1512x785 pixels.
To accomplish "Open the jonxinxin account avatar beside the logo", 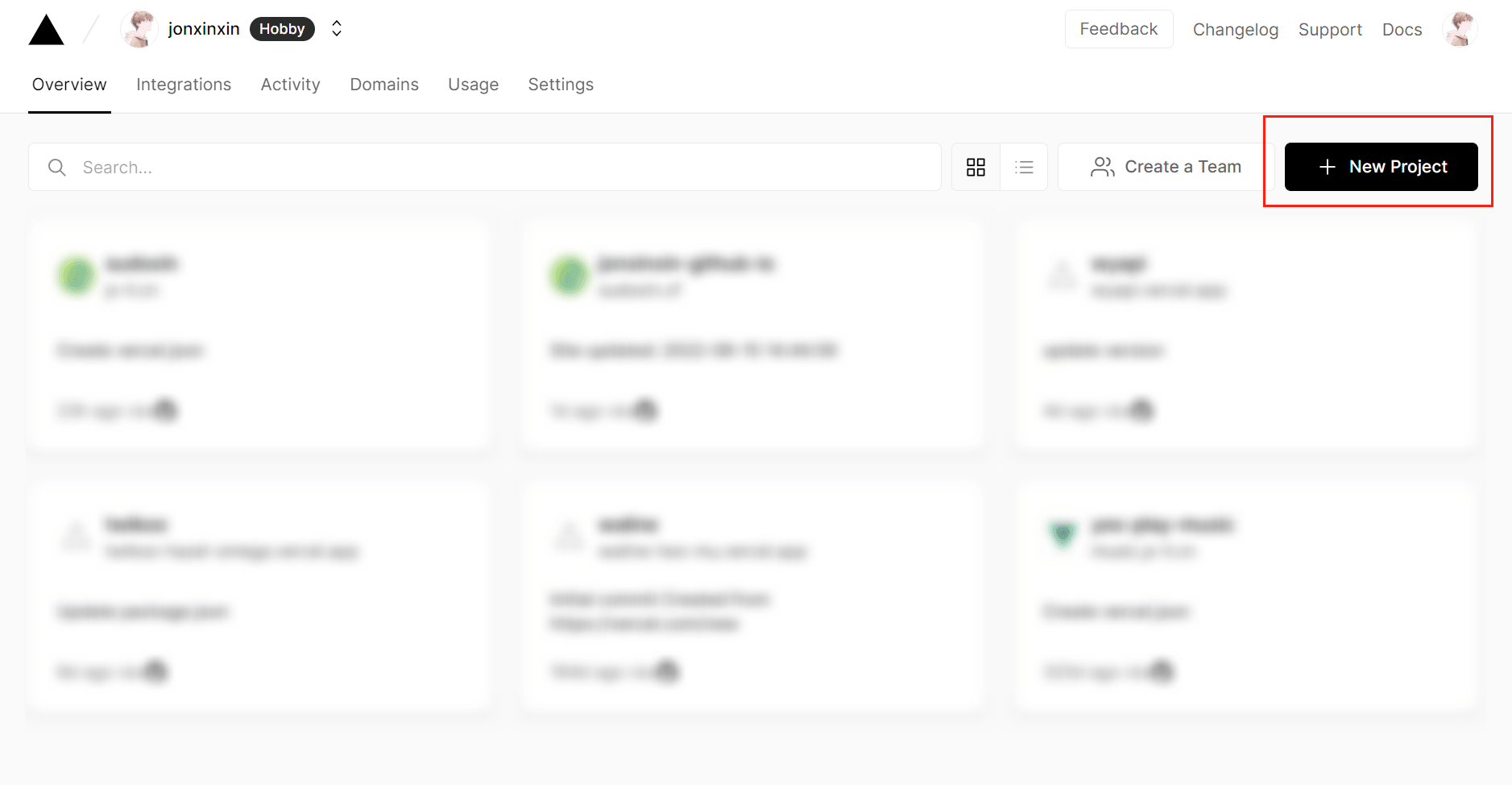I will pyautogui.click(x=139, y=29).
